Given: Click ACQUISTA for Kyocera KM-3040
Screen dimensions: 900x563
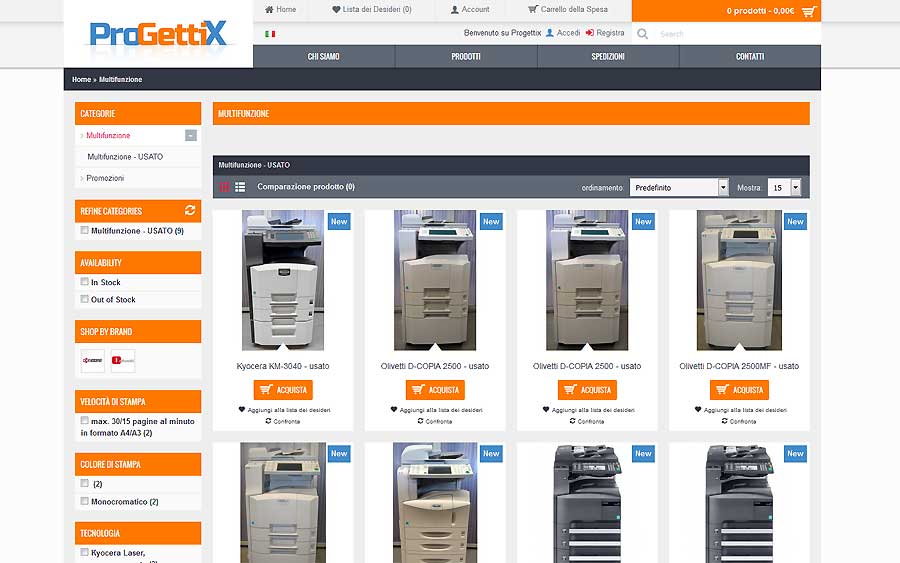Looking at the screenshot, I should 283,390.
